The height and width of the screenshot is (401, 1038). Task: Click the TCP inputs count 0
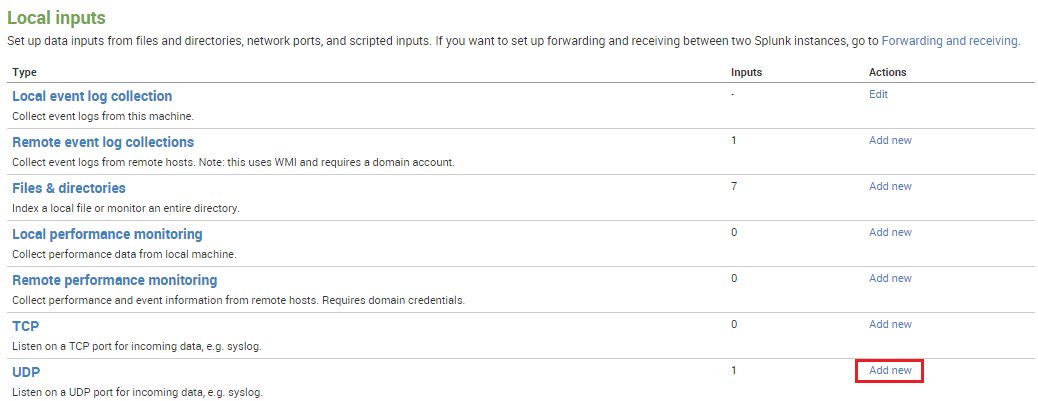(734, 324)
